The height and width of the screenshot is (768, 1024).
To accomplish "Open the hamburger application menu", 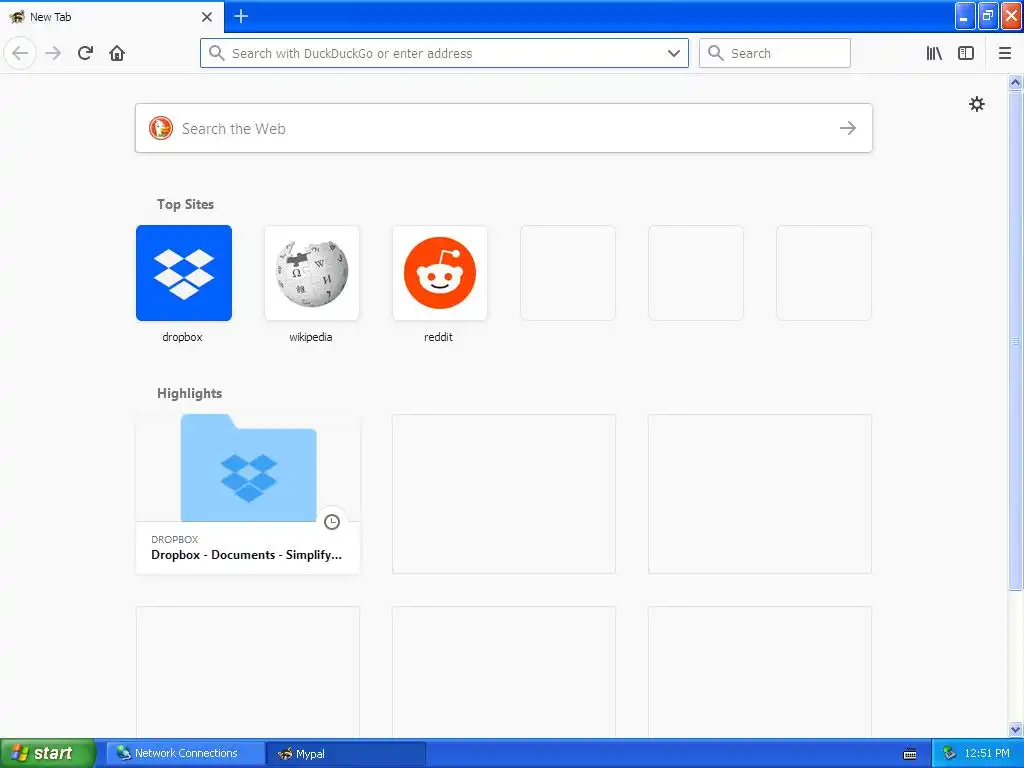I will [1005, 53].
